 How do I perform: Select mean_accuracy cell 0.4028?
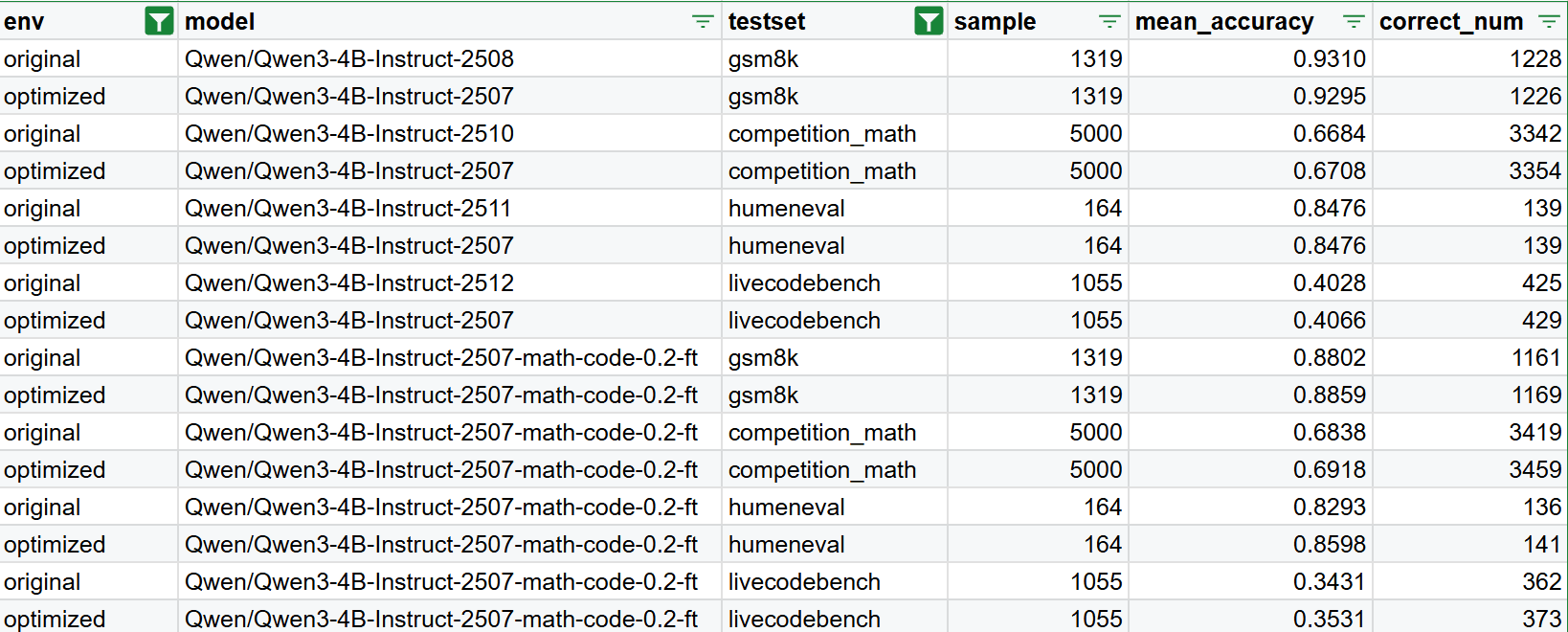[1251, 282]
